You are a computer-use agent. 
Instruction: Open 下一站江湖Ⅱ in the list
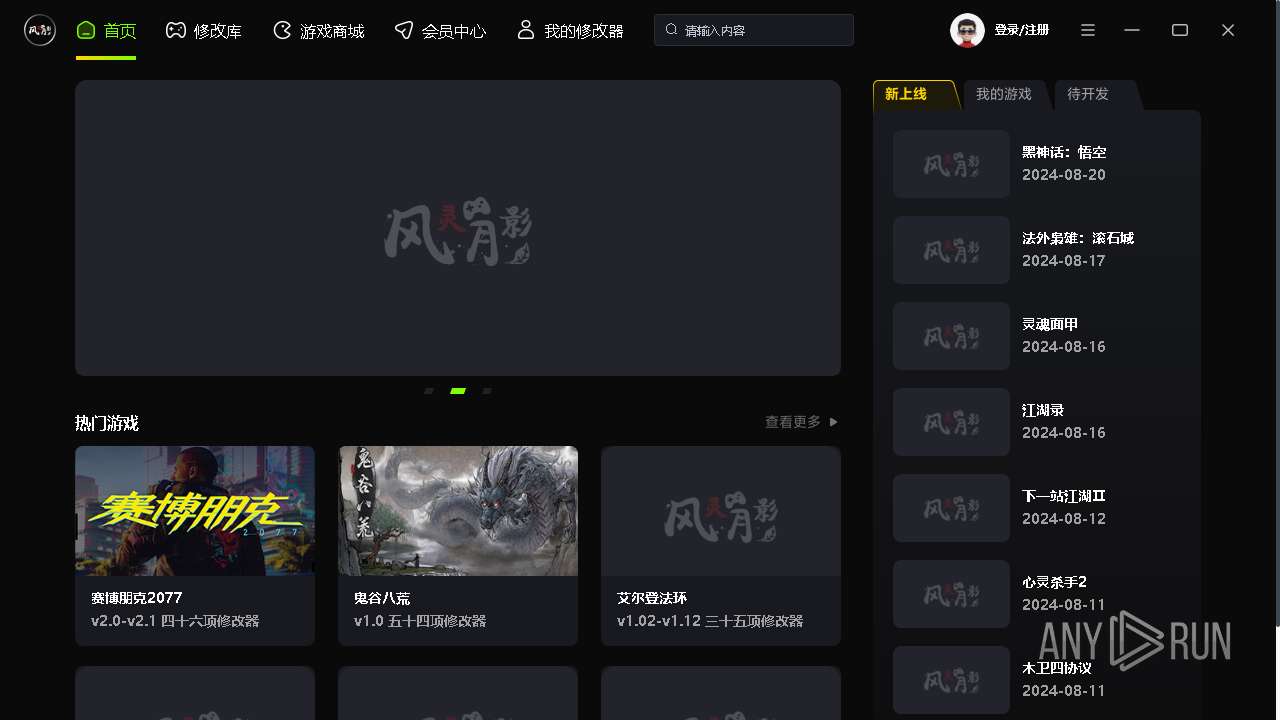click(1064, 497)
